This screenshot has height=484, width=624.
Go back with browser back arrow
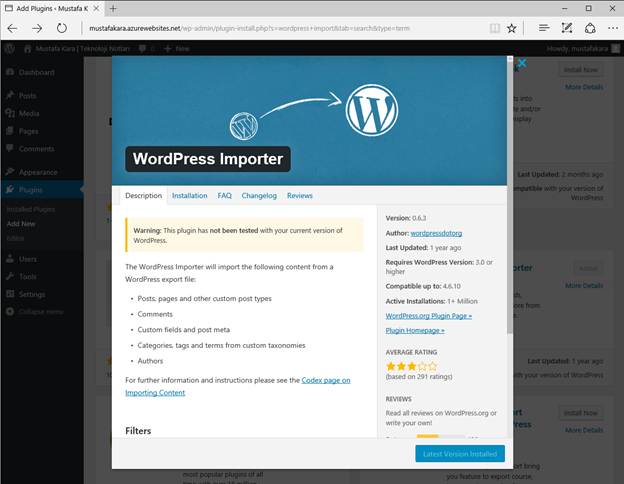click(12, 28)
